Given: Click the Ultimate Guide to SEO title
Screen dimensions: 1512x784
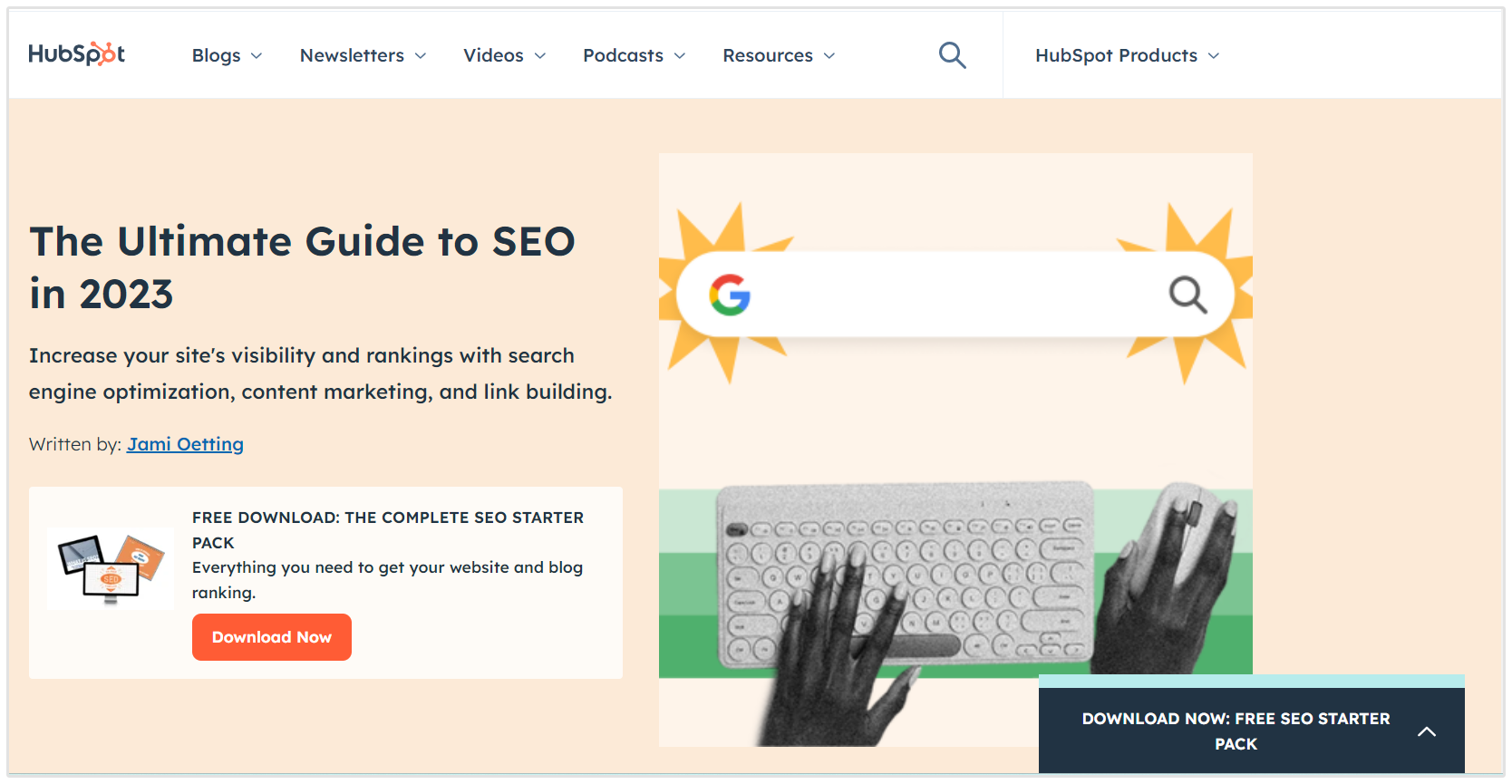Looking at the screenshot, I should click(x=302, y=267).
